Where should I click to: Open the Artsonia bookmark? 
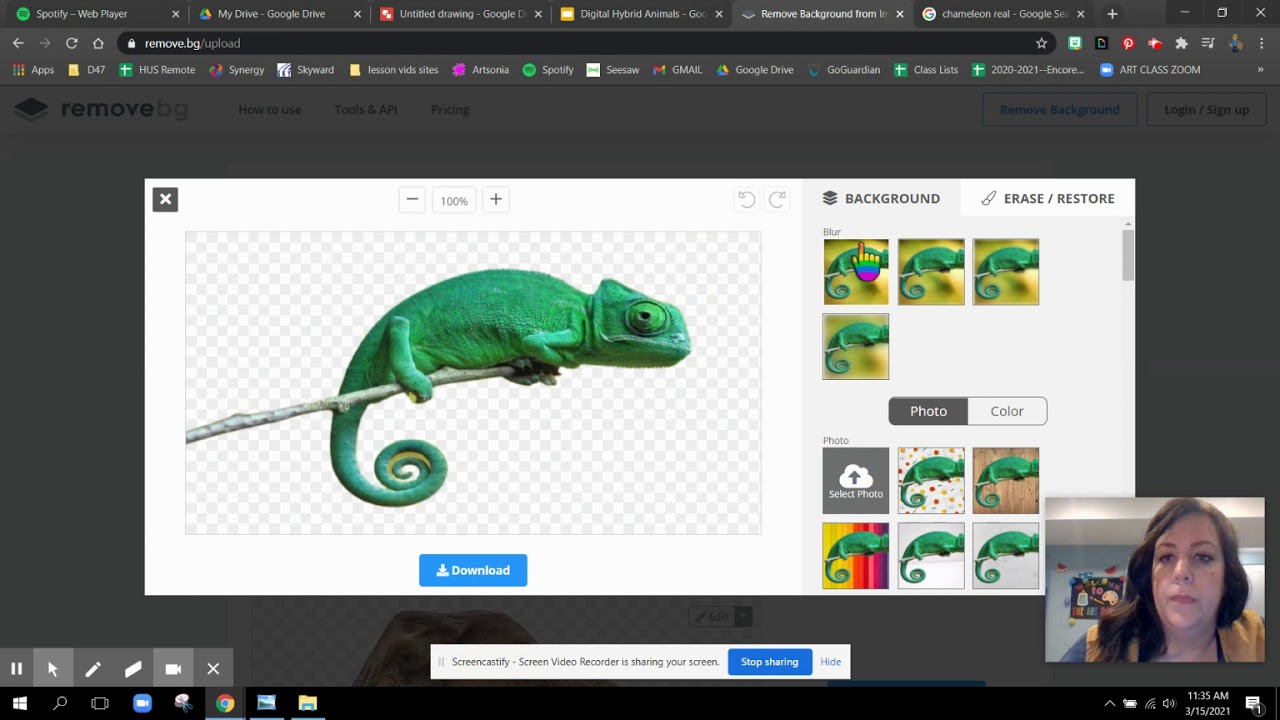coord(481,70)
